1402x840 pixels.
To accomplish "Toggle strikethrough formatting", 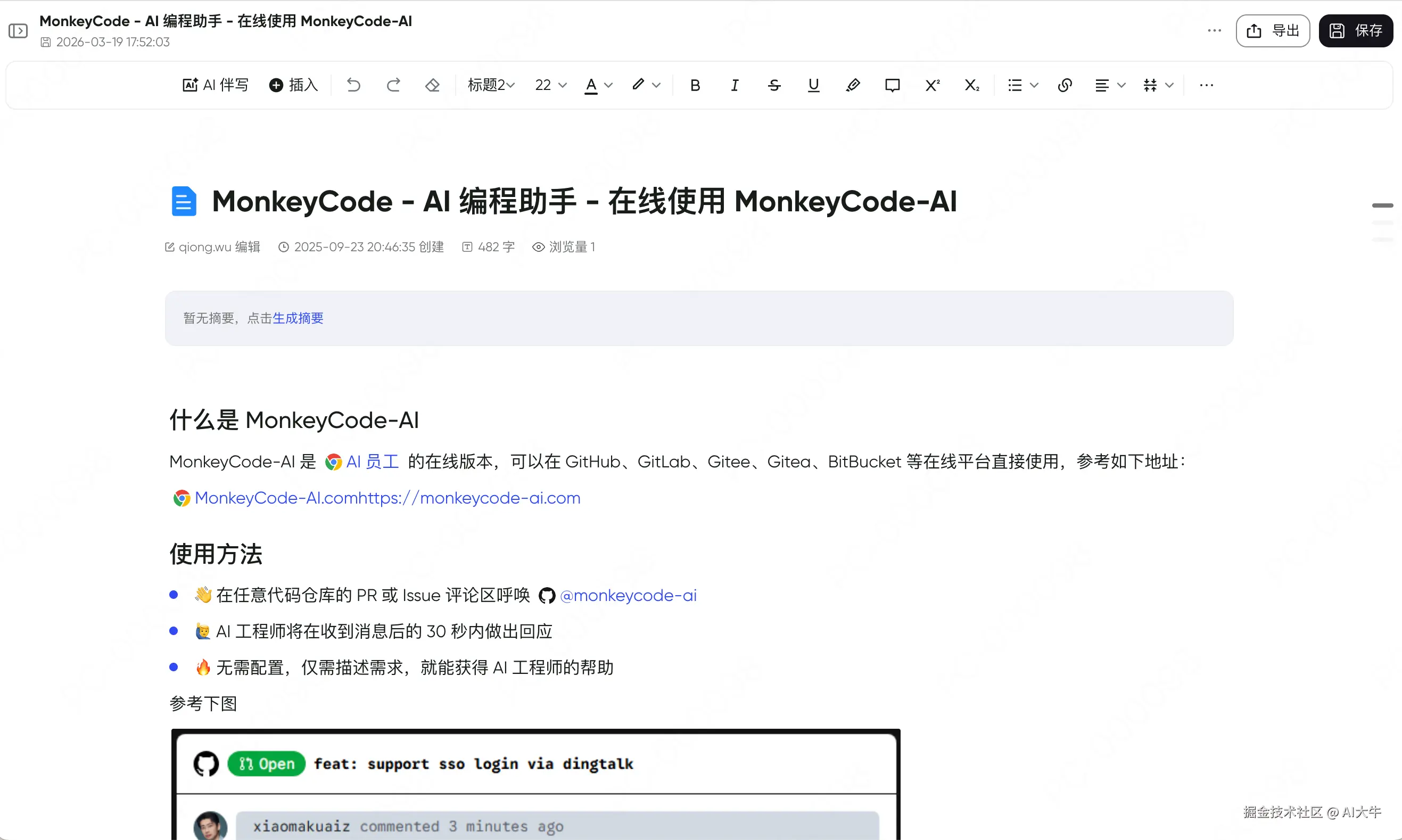I will 774,85.
